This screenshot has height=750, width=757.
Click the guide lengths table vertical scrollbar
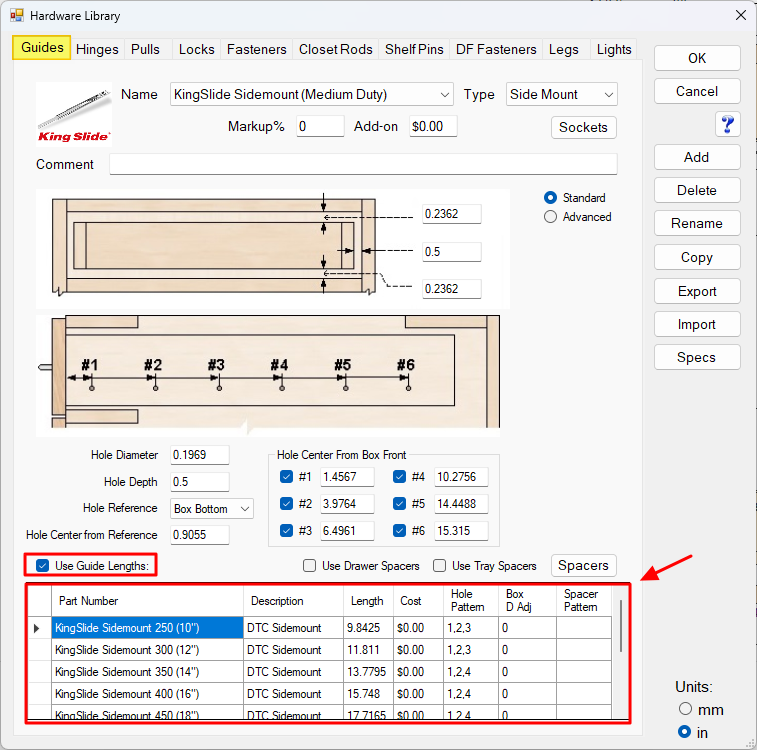(620, 626)
